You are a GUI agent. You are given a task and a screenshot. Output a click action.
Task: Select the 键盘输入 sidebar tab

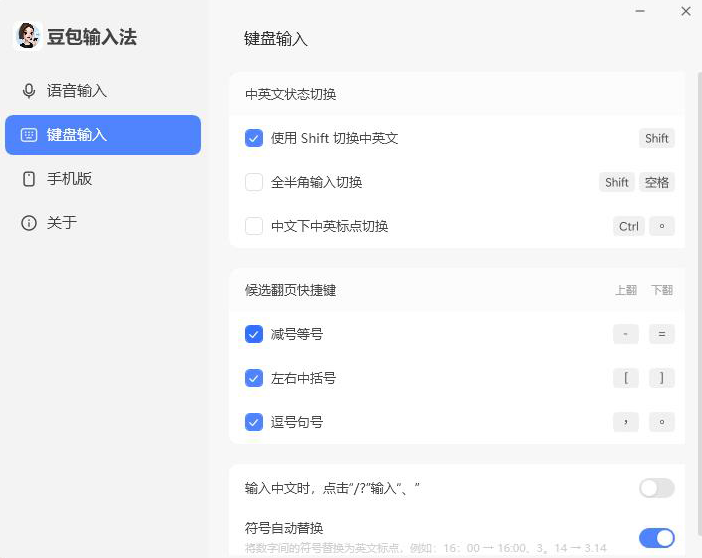click(103, 135)
